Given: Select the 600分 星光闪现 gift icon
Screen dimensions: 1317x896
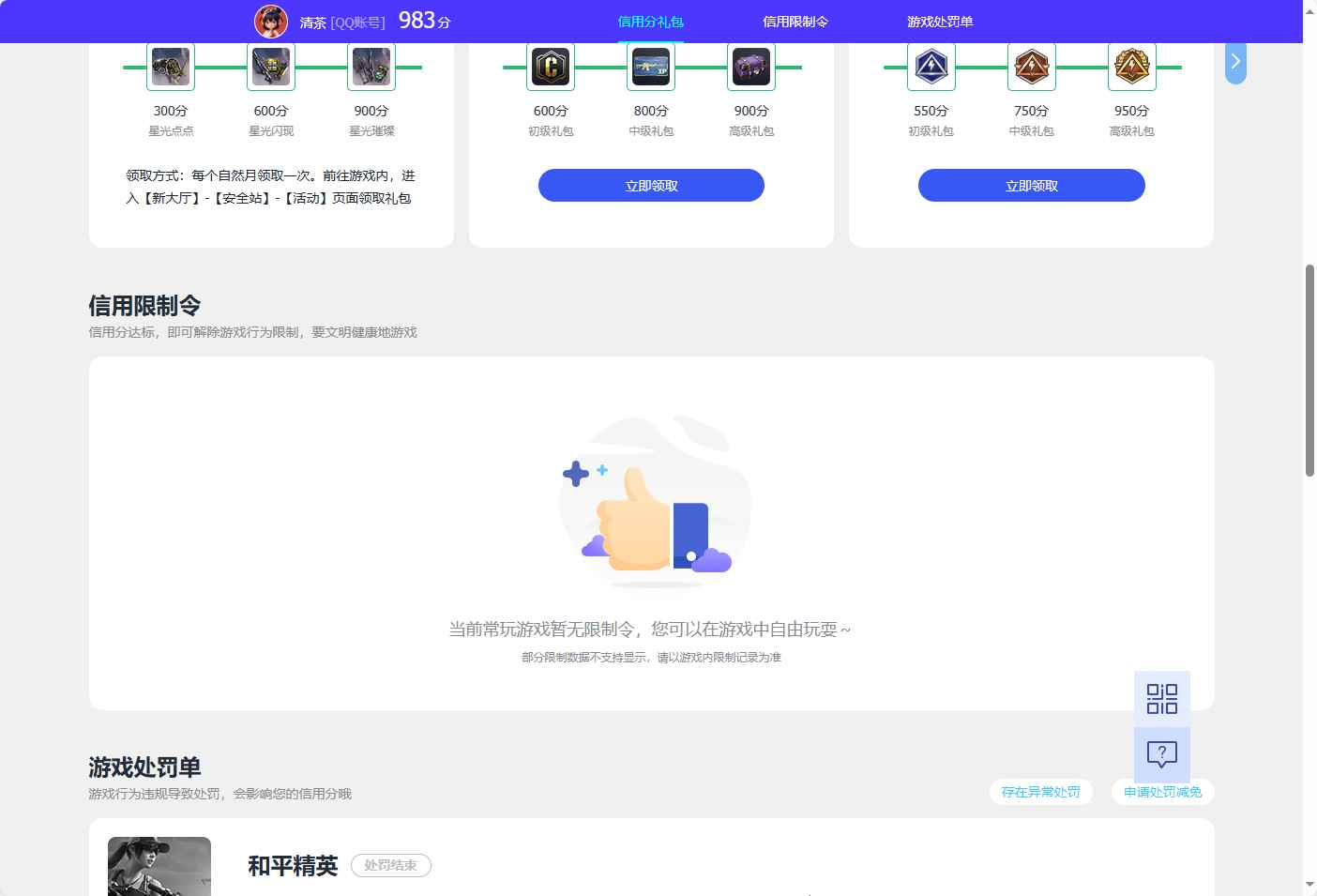Looking at the screenshot, I should point(270,66).
